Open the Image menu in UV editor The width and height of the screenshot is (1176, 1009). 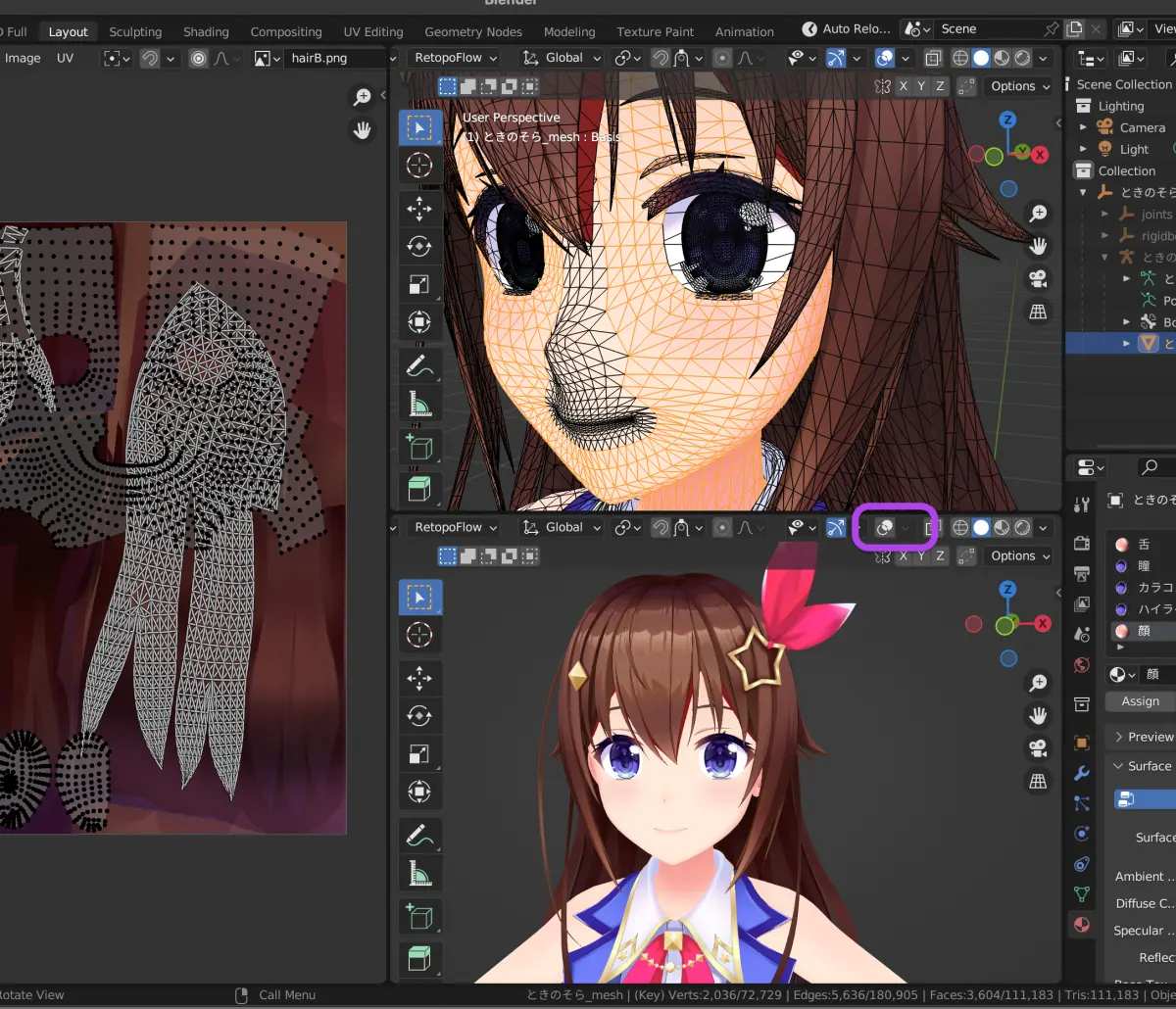coord(23,58)
